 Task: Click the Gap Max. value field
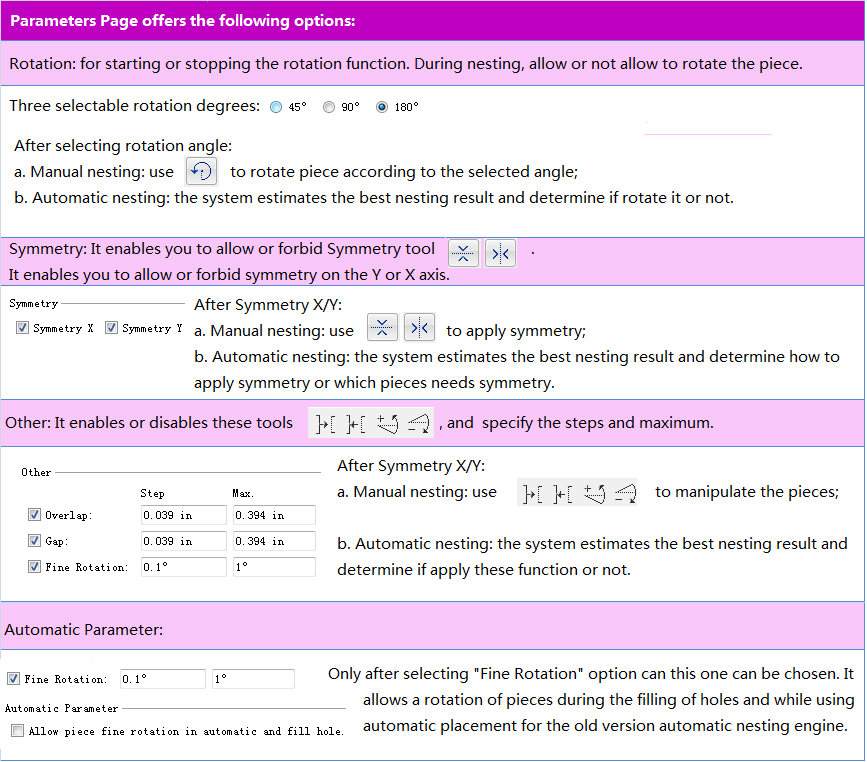click(273, 541)
